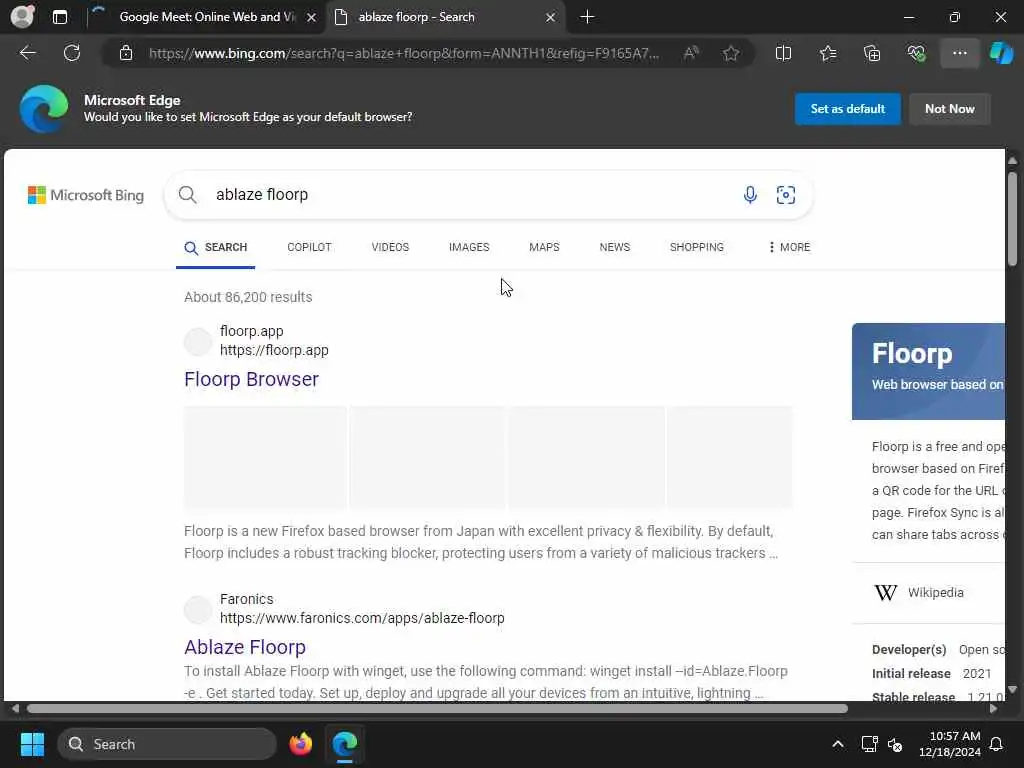Open the Settings and more ellipsis menu
This screenshot has width=1024, height=768.
point(959,53)
